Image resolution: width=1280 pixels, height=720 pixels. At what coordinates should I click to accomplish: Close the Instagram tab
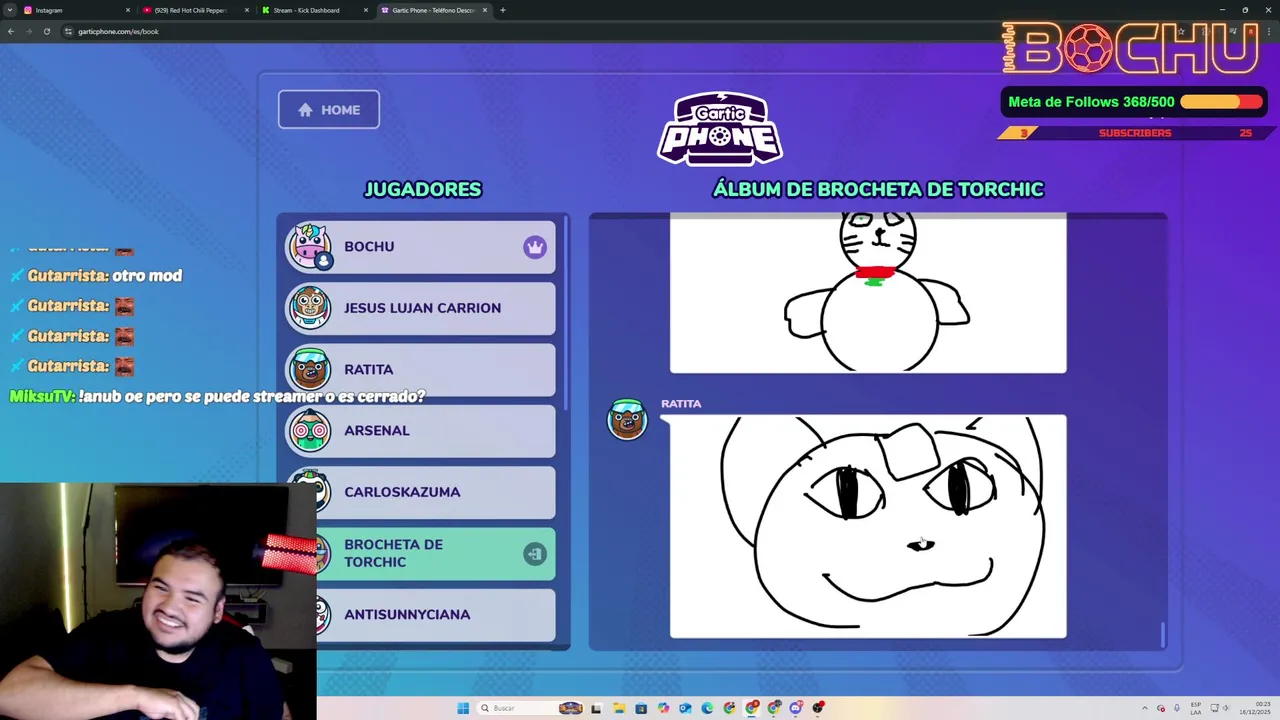[128, 10]
